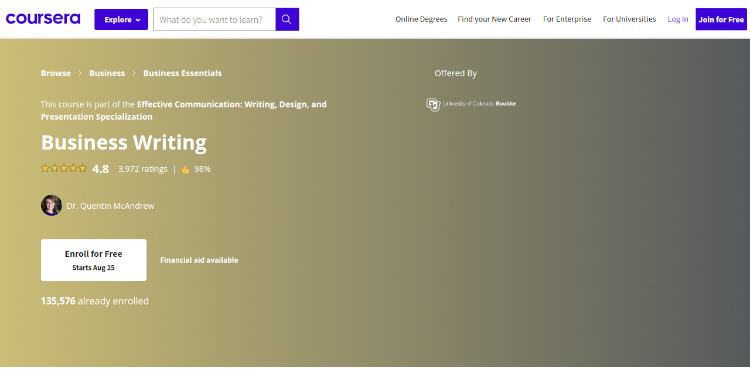Click the Offered By label

tap(455, 73)
